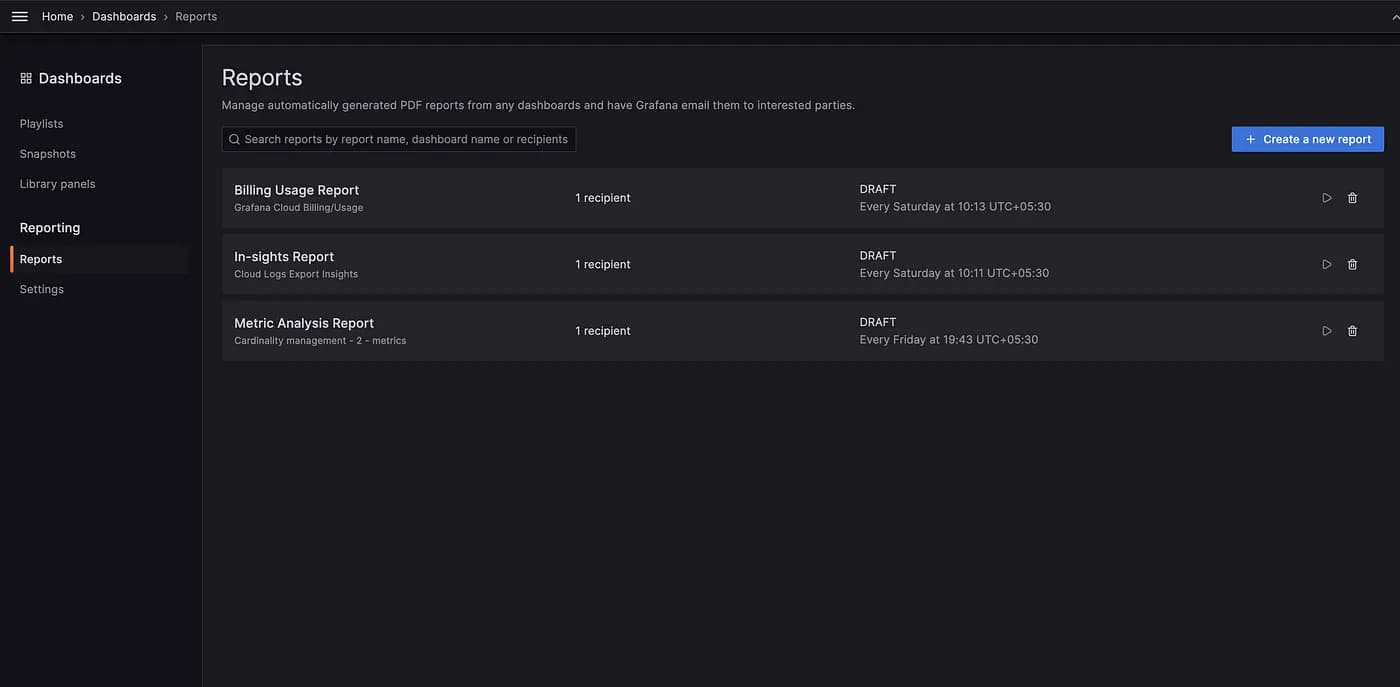Remove the In-sights Report via trash icon

(x=1352, y=263)
